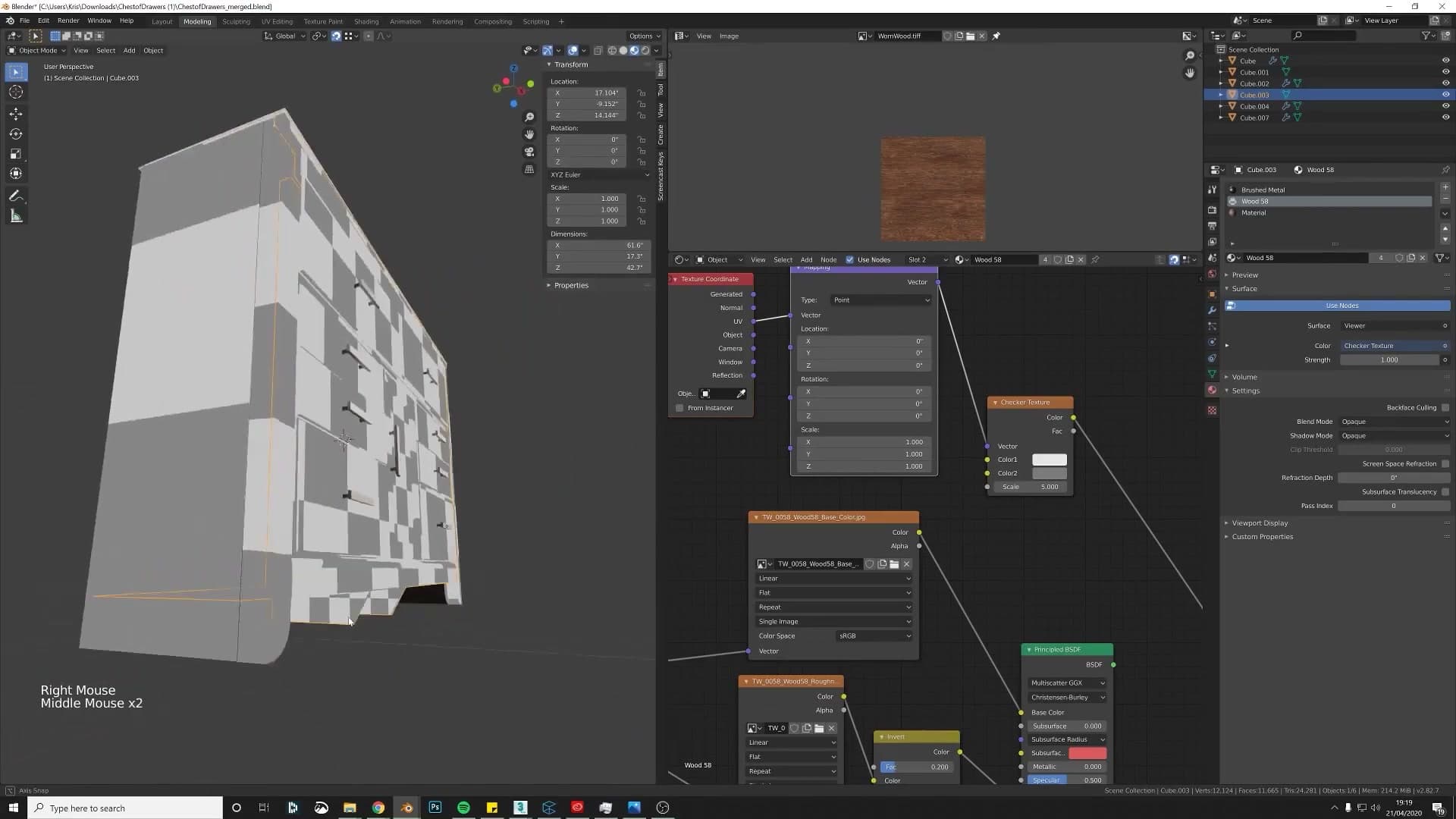Screen dimensions: 1456x819
Task: Activate the Move tool
Action: [x=16, y=114]
